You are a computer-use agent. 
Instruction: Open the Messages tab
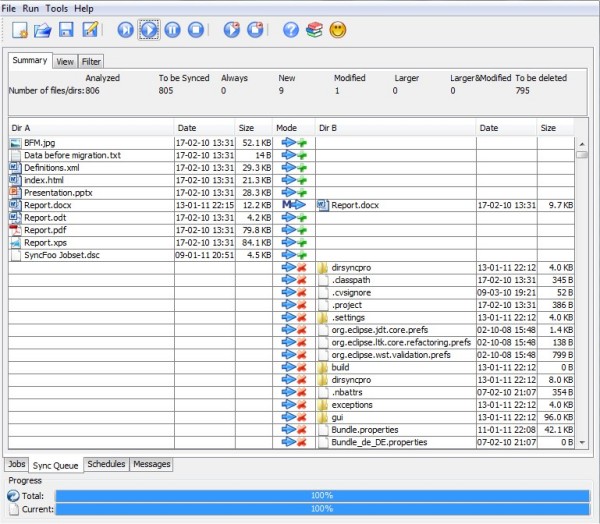152,464
